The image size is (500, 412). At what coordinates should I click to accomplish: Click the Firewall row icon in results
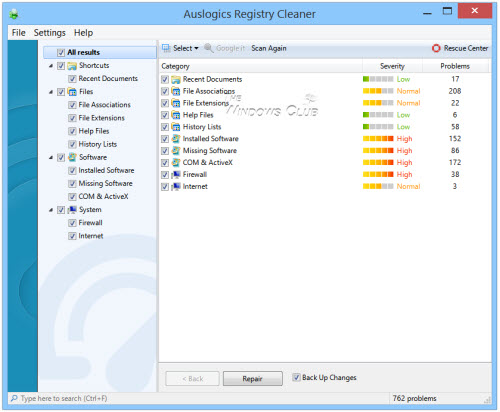click(x=176, y=175)
